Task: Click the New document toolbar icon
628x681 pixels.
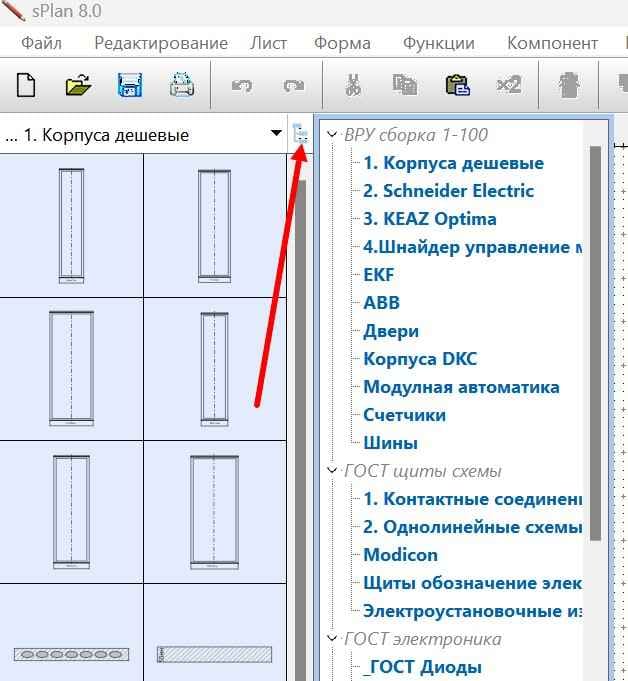Action: pyautogui.click(x=25, y=85)
